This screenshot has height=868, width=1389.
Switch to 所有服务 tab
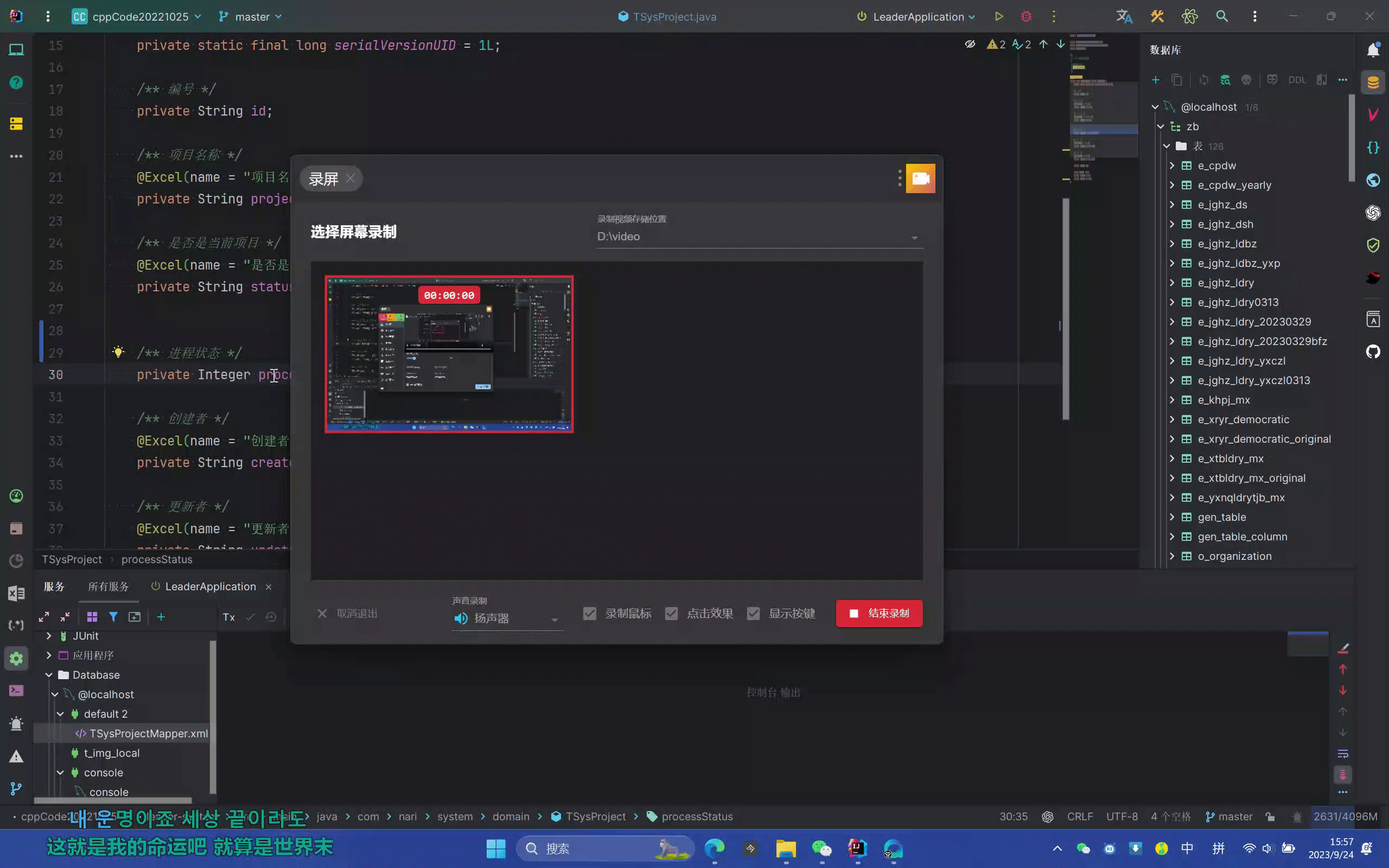(x=109, y=586)
